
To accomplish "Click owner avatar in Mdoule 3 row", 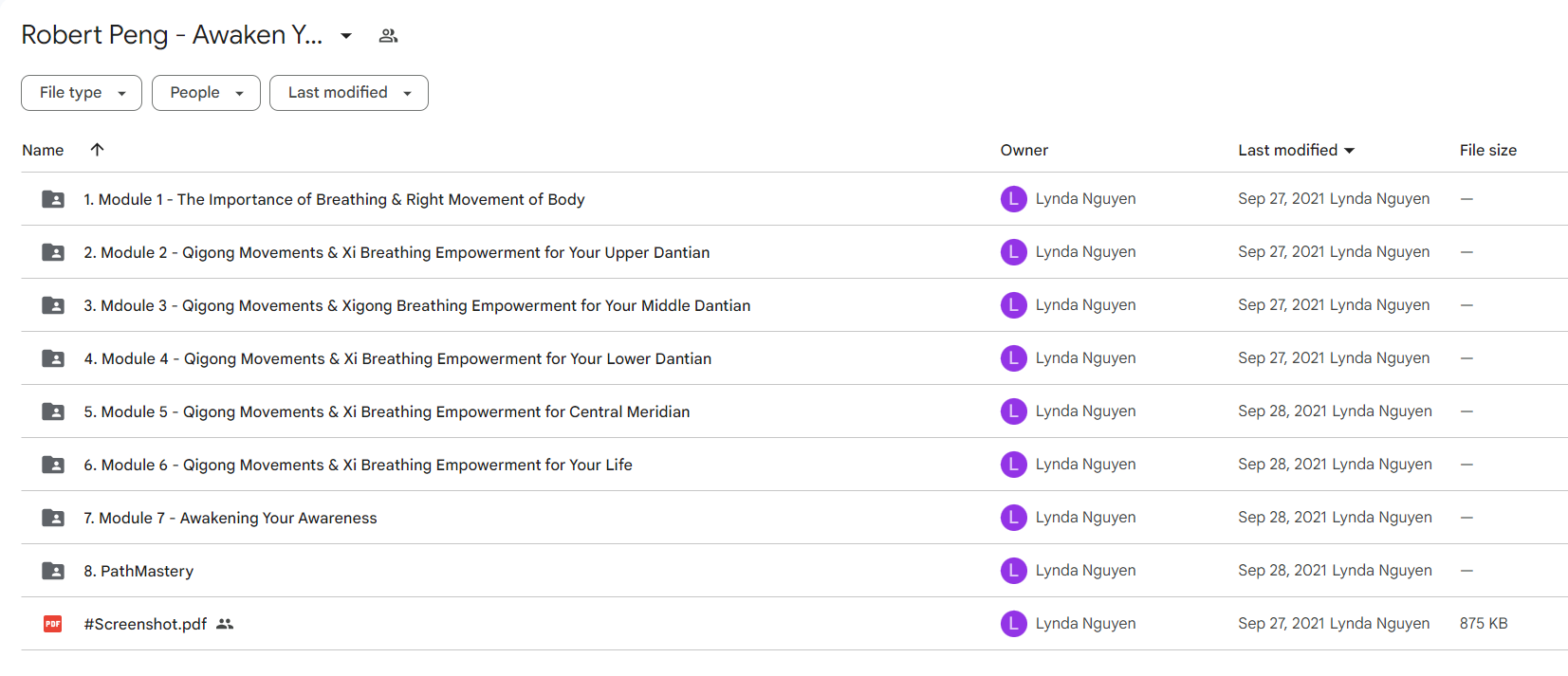I will tap(1014, 305).
